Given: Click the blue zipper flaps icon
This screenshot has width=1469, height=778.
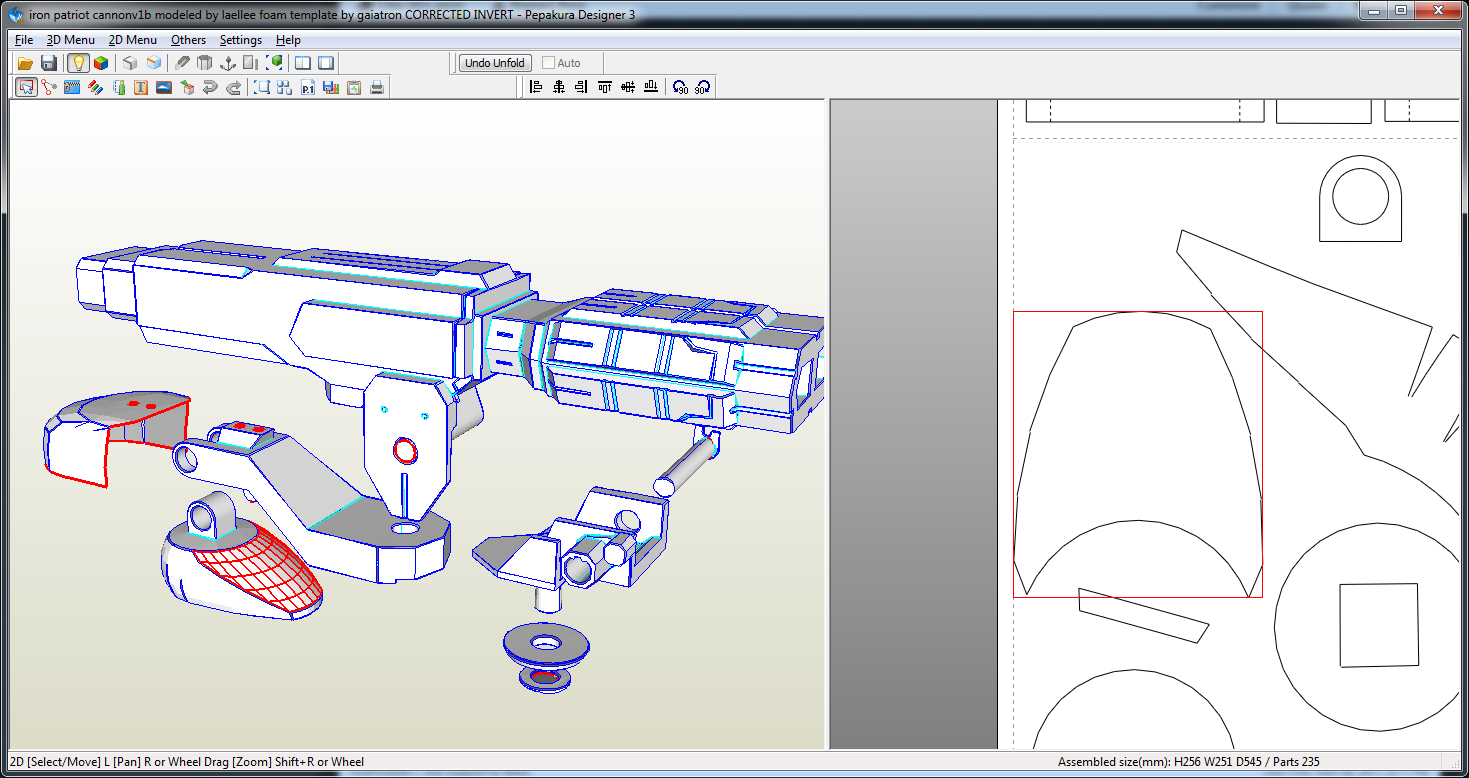Looking at the screenshot, I should (x=72, y=88).
